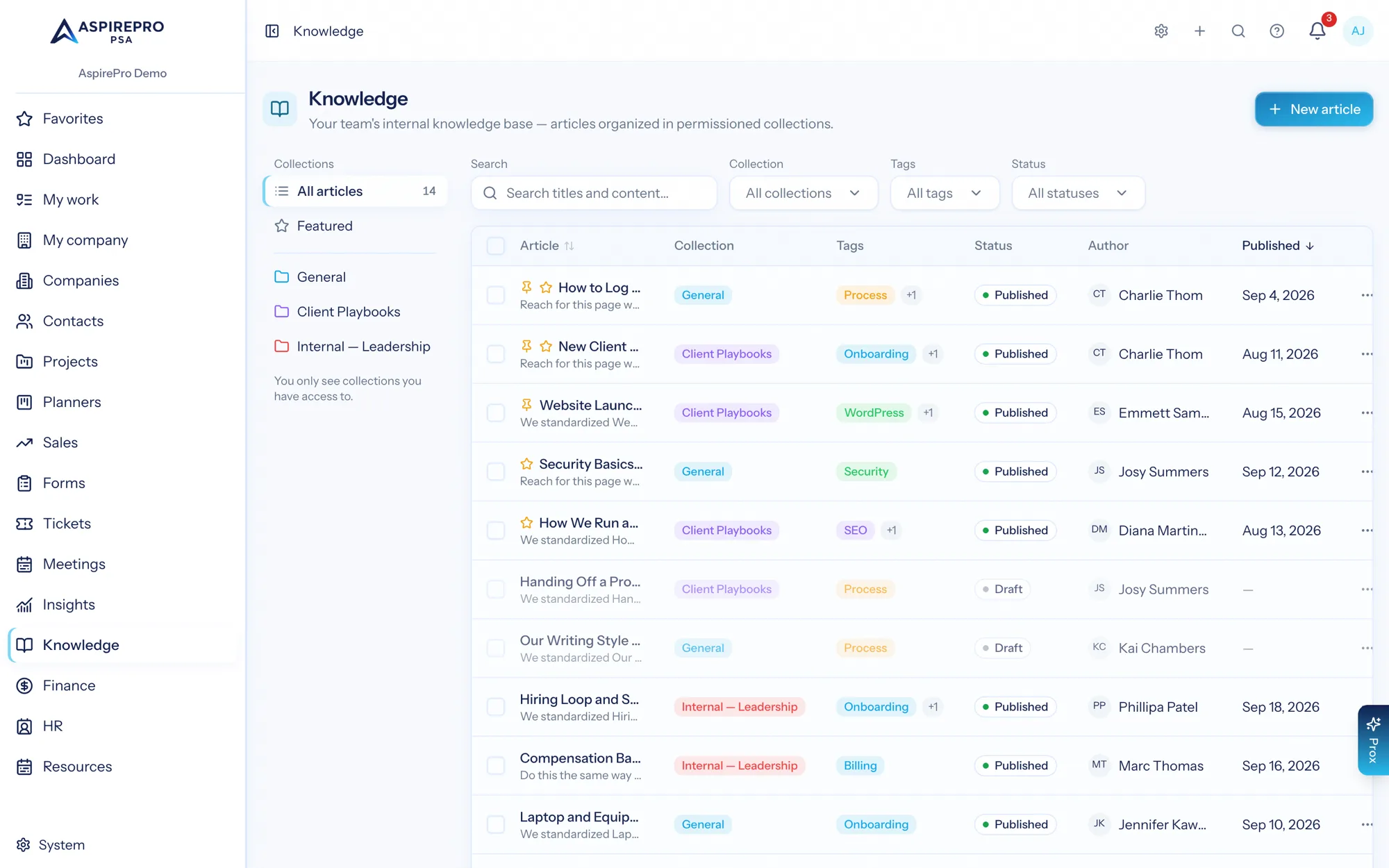Open the AJ user avatar menu
Viewport: 1389px width, 868px height.
coord(1358,31)
